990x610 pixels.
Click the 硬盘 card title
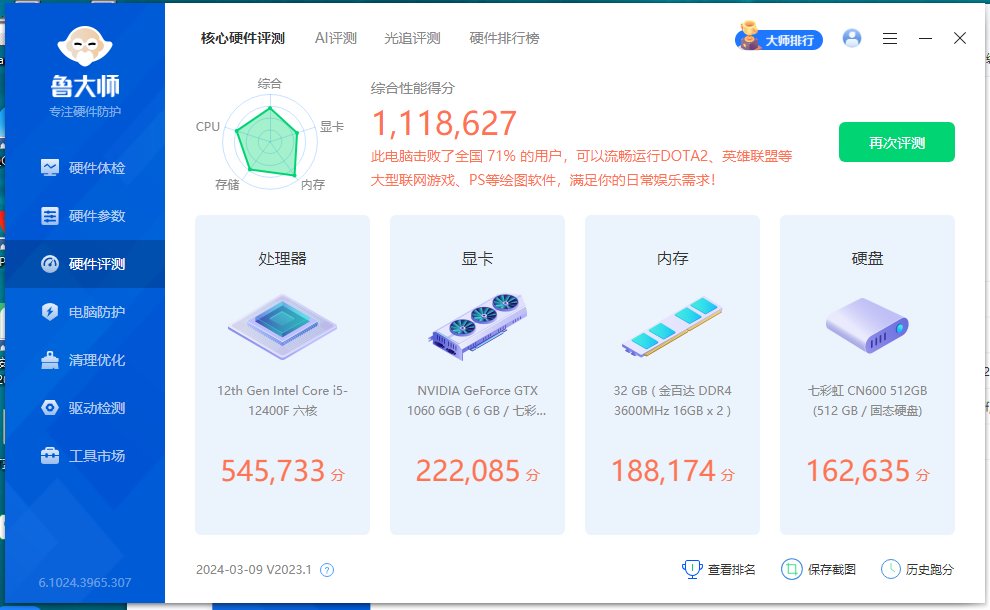coord(868,258)
